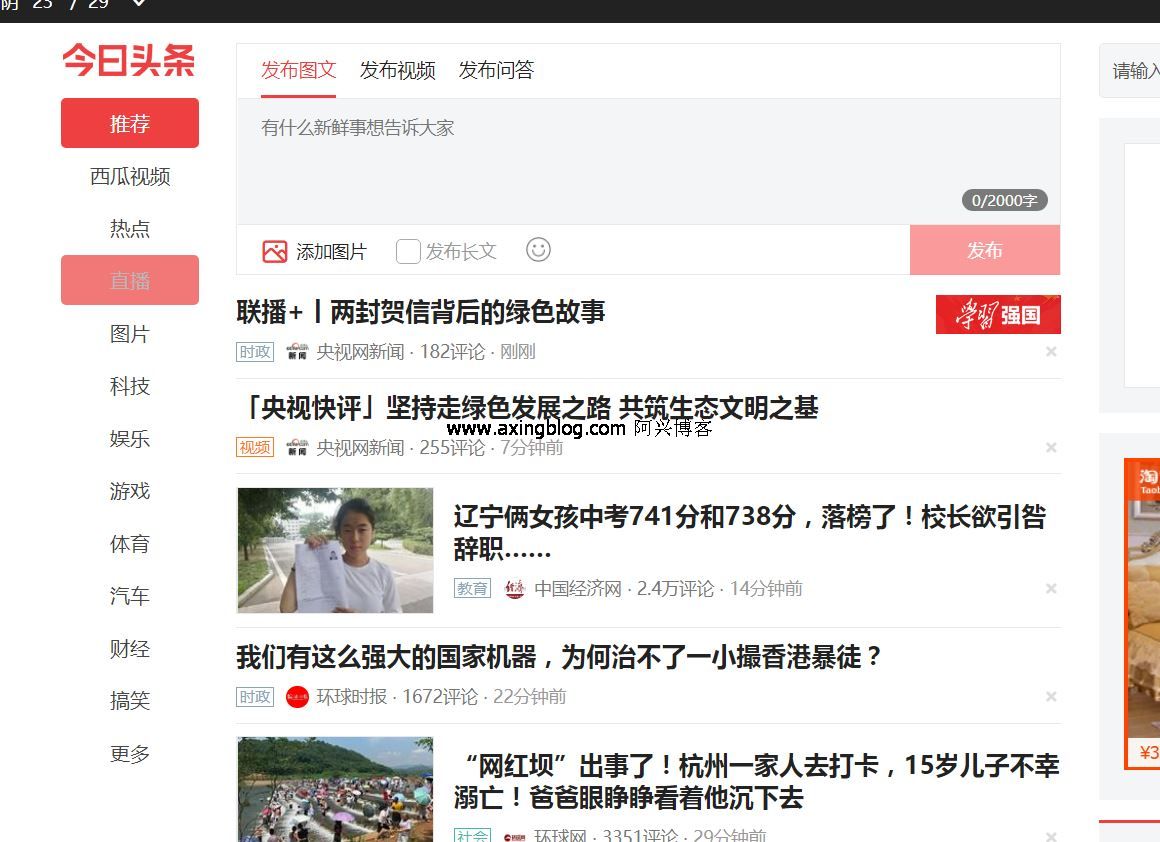Click the 时政 tag on 联播+ article
This screenshot has width=1160, height=842.
255,351
